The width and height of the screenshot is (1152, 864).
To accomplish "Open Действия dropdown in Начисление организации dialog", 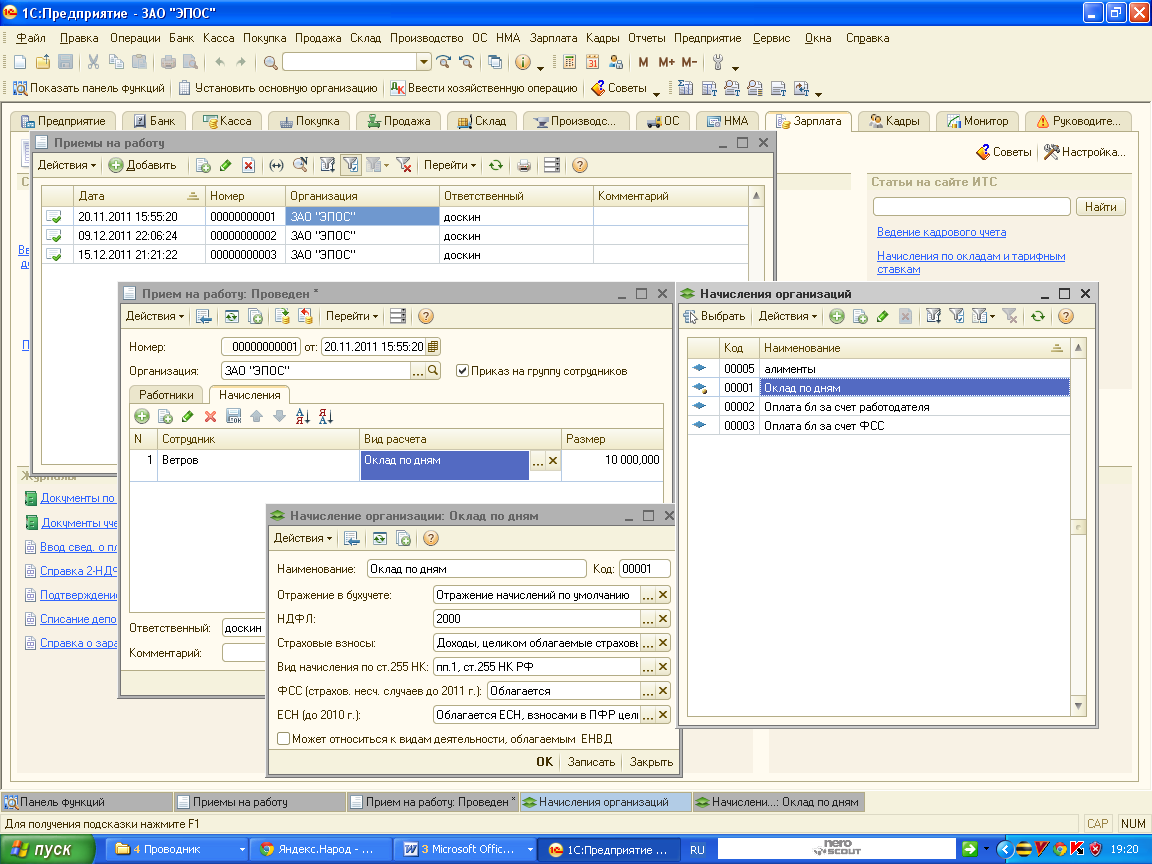I will 303,539.
